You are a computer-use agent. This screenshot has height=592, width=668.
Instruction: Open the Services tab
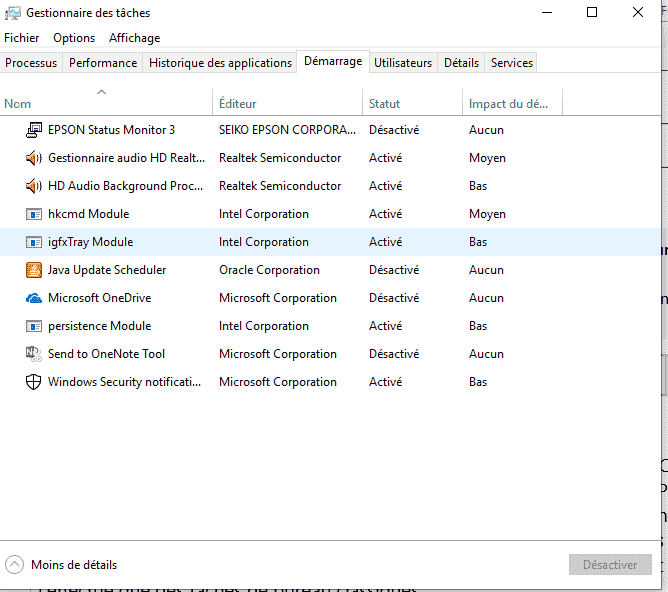[512, 63]
